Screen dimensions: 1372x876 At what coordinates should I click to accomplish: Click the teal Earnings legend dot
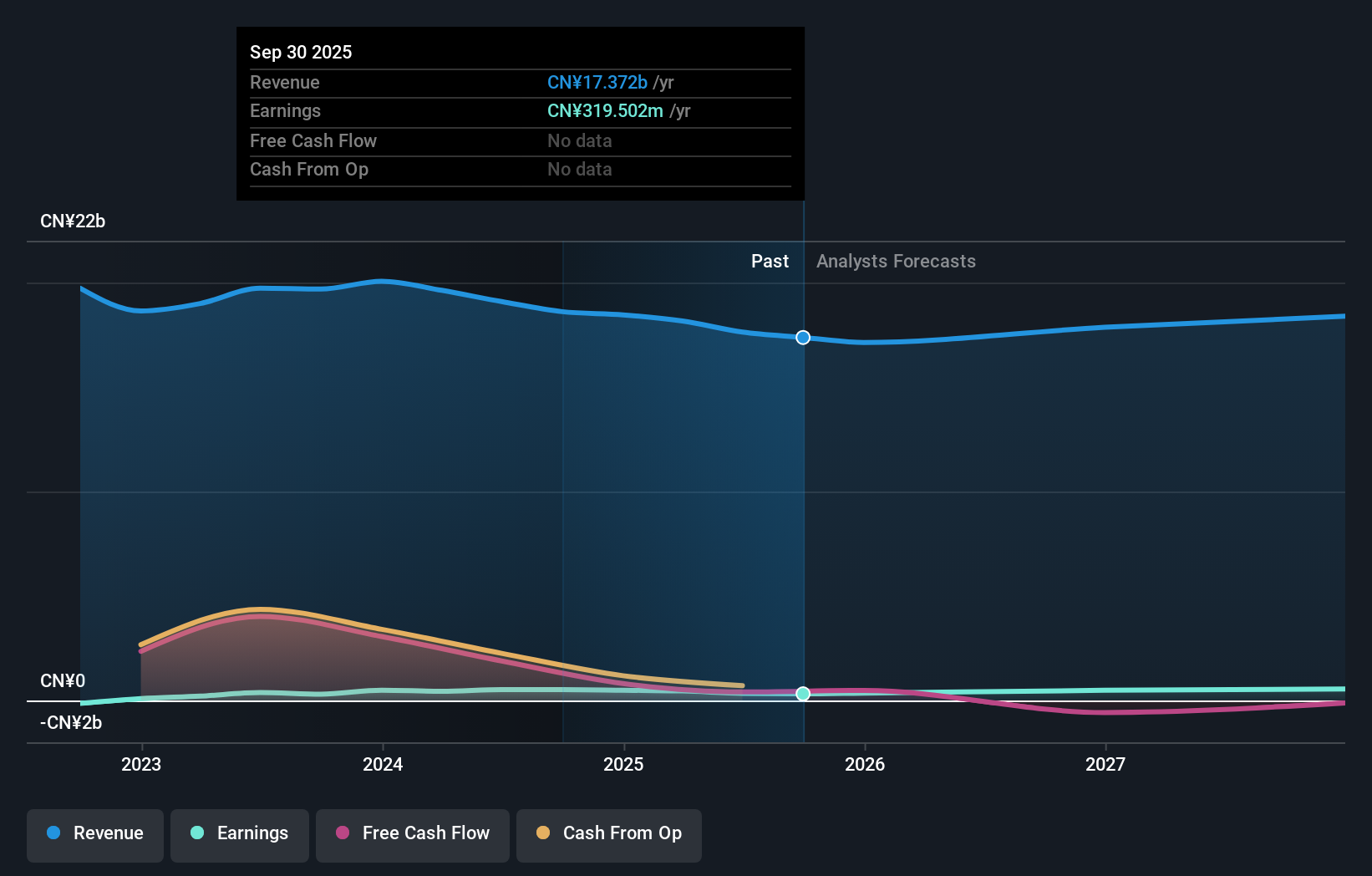(x=197, y=833)
